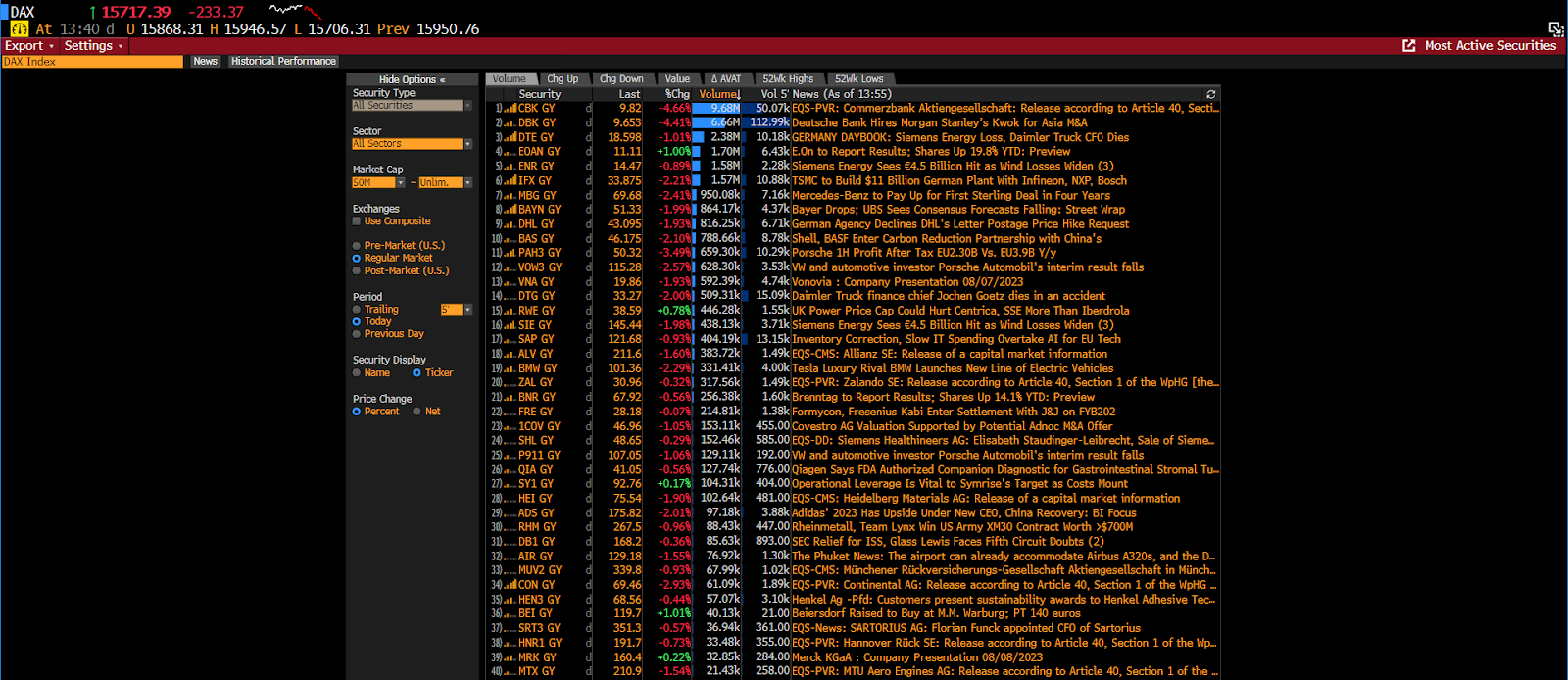1568x680 pixels.
Task: Click the pop-out icon beside Most Active Securities
Action: 1409,45
